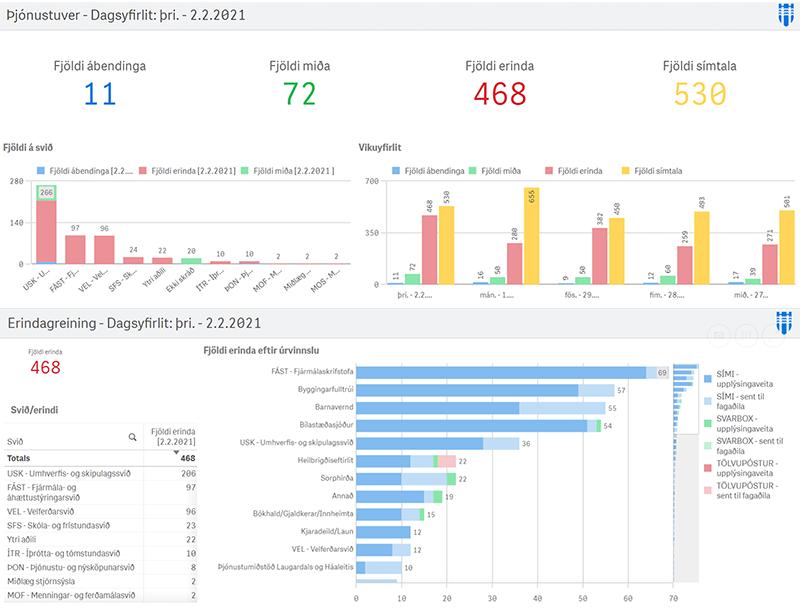Select the Sorphirða bar with 22

(406, 479)
